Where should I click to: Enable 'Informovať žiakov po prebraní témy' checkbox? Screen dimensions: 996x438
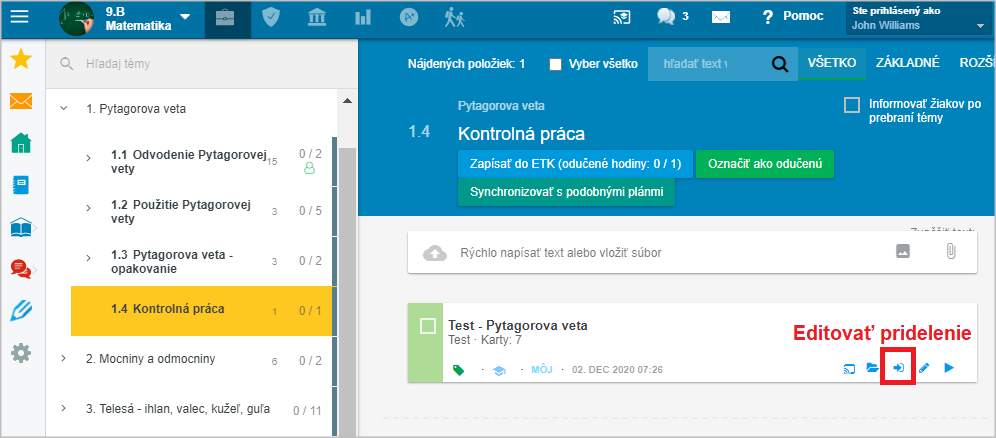point(852,105)
